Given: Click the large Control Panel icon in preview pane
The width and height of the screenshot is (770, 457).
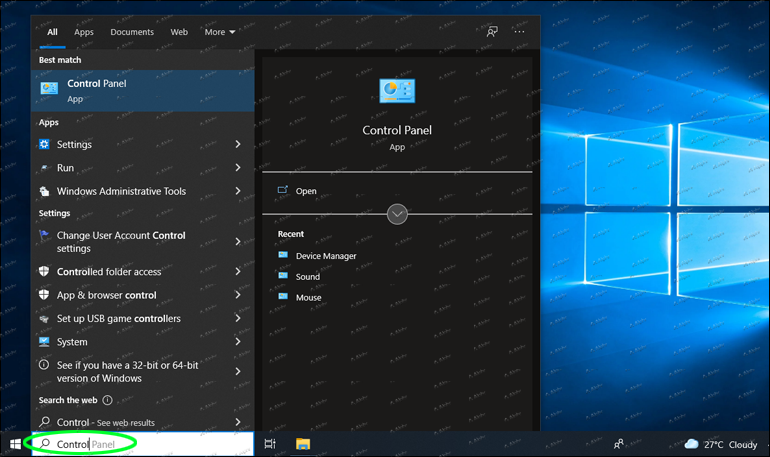Looking at the screenshot, I should [x=397, y=91].
